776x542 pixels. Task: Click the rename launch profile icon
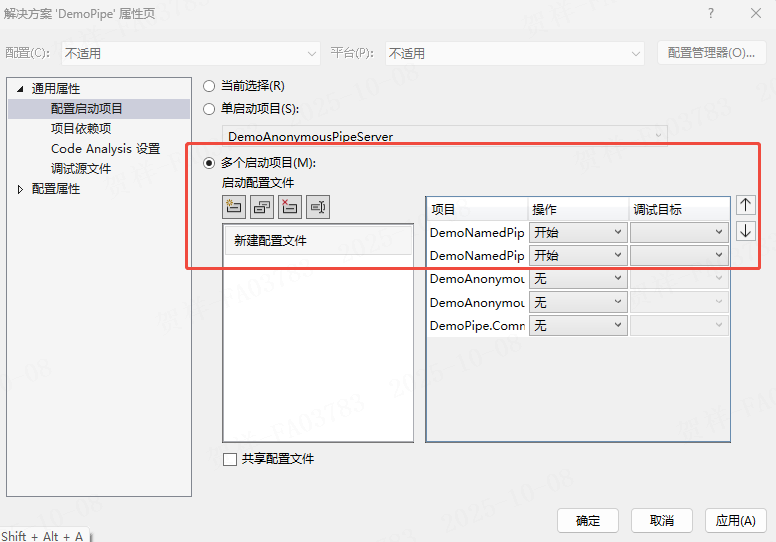[318, 207]
